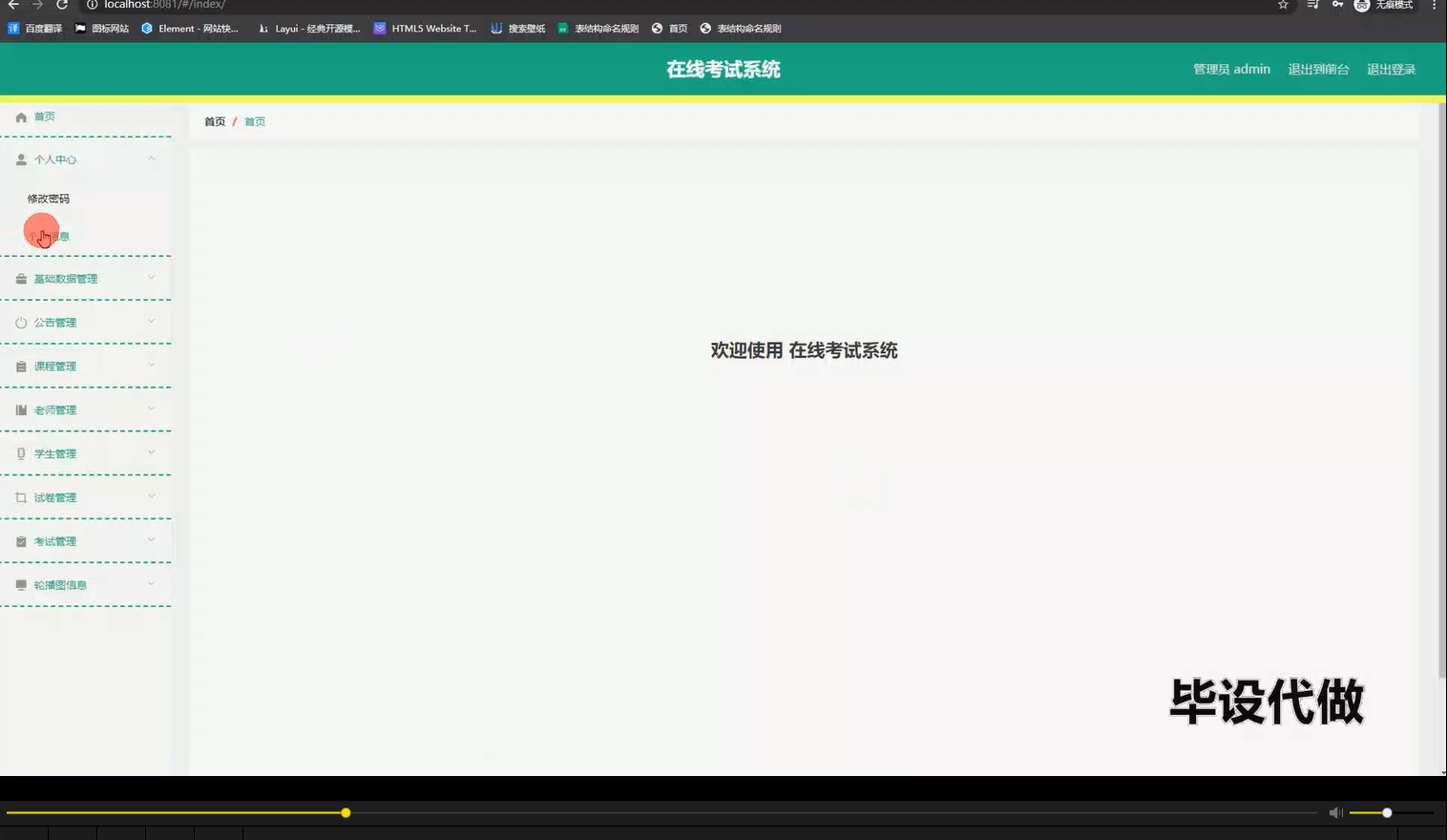The width and height of the screenshot is (1447, 840).
Task: Click the 试卷管理 crop-style icon
Action: click(x=20, y=496)
